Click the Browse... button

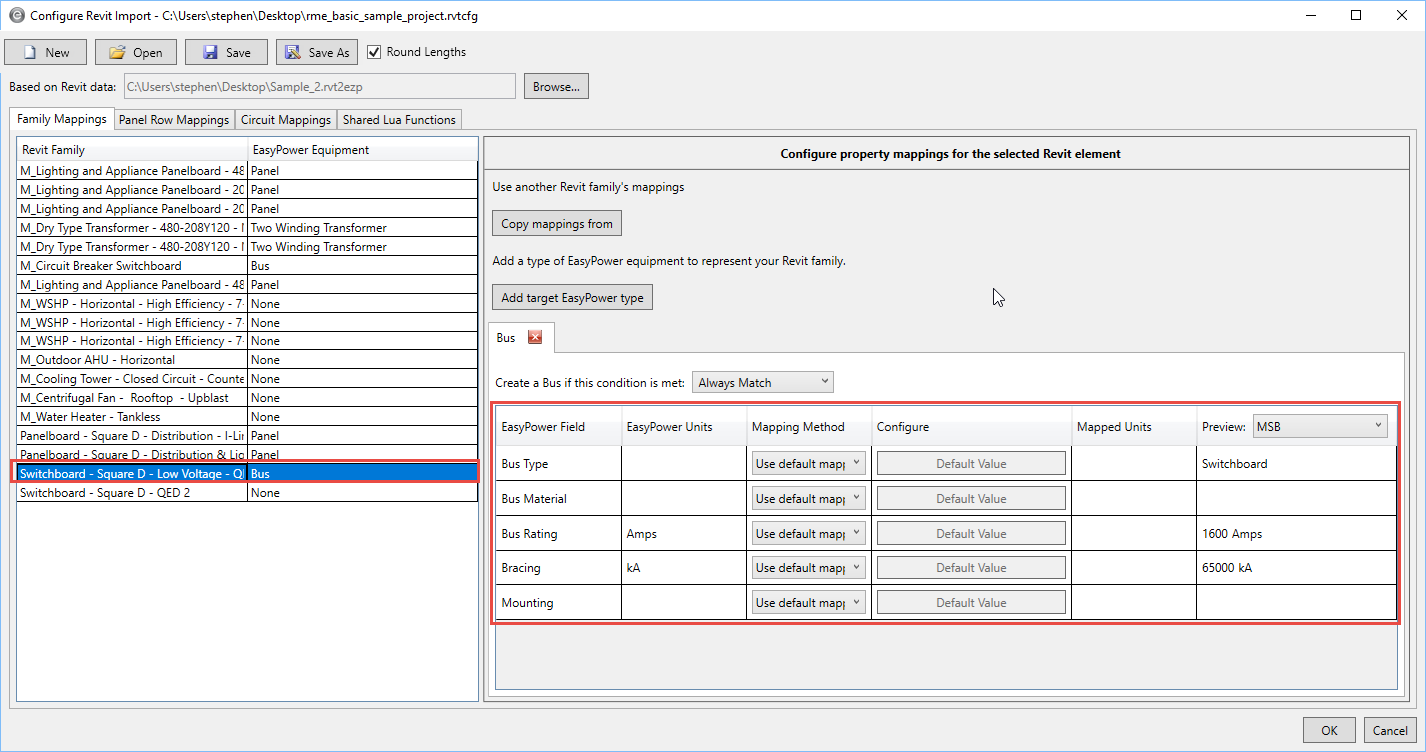556,87
